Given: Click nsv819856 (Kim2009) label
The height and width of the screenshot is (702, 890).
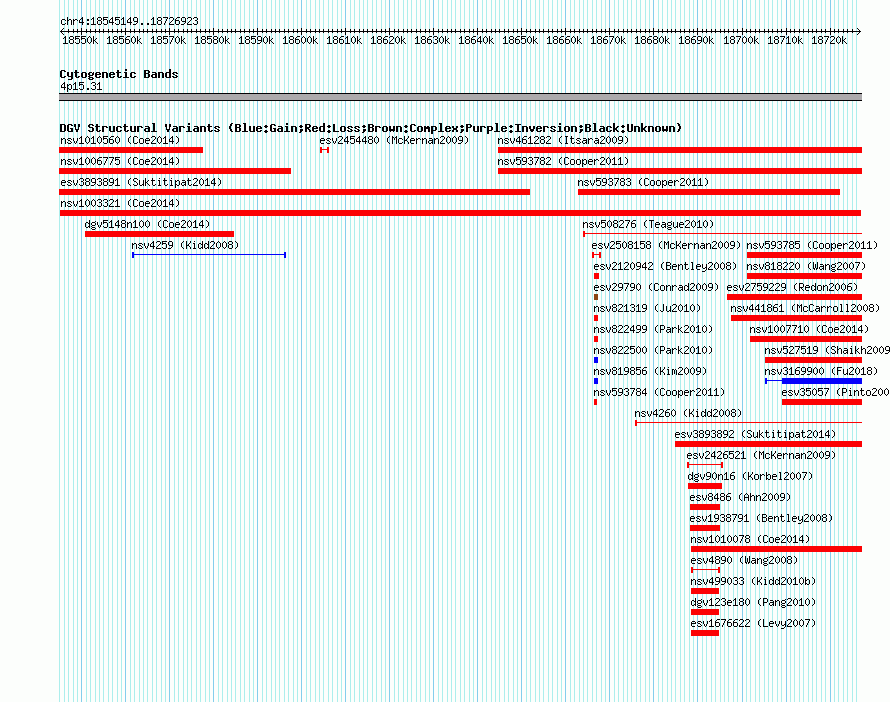Looking at the screenshot, I should tap(650, 371).
